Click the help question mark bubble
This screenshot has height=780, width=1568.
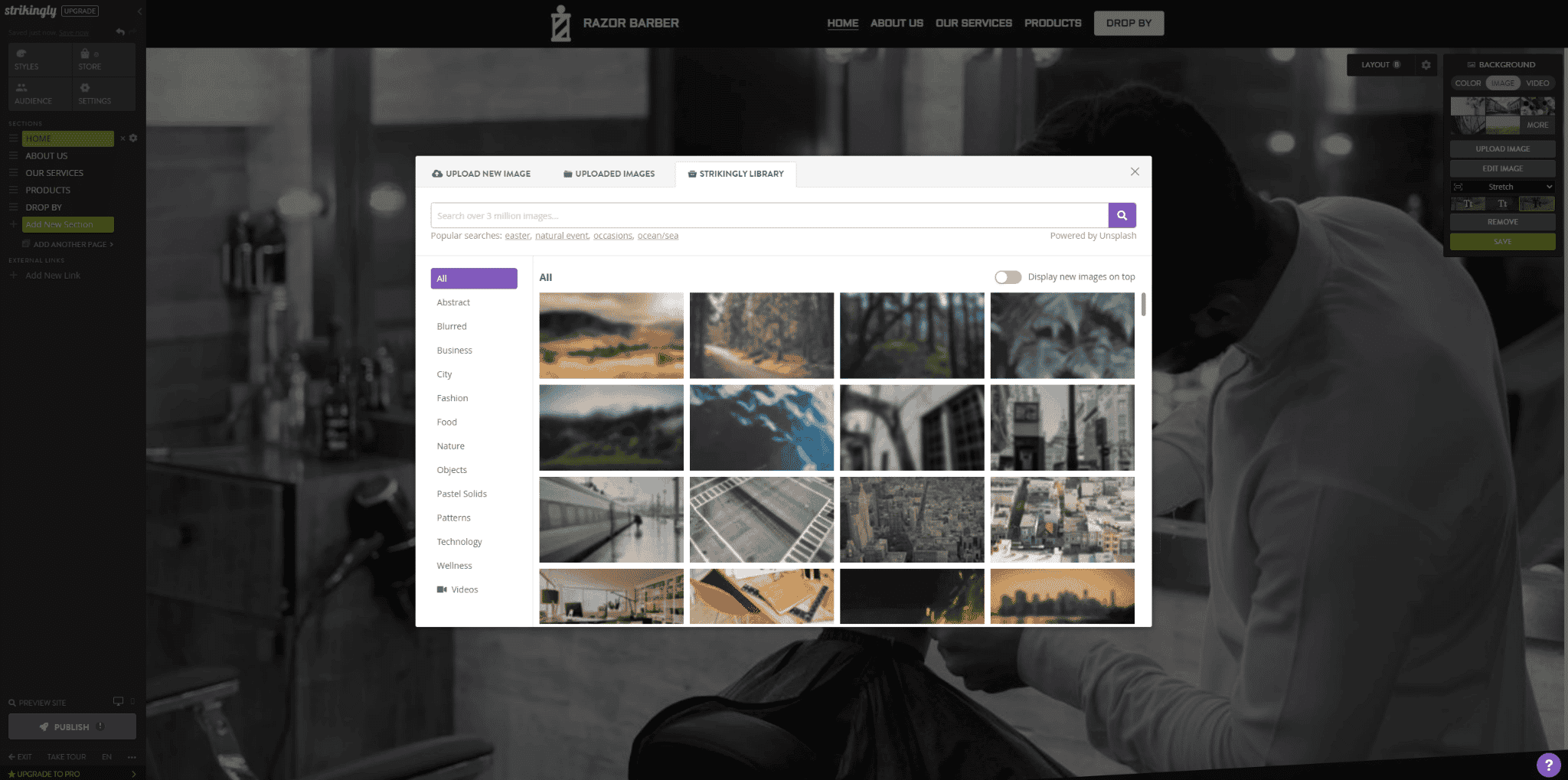point(1548,764)
